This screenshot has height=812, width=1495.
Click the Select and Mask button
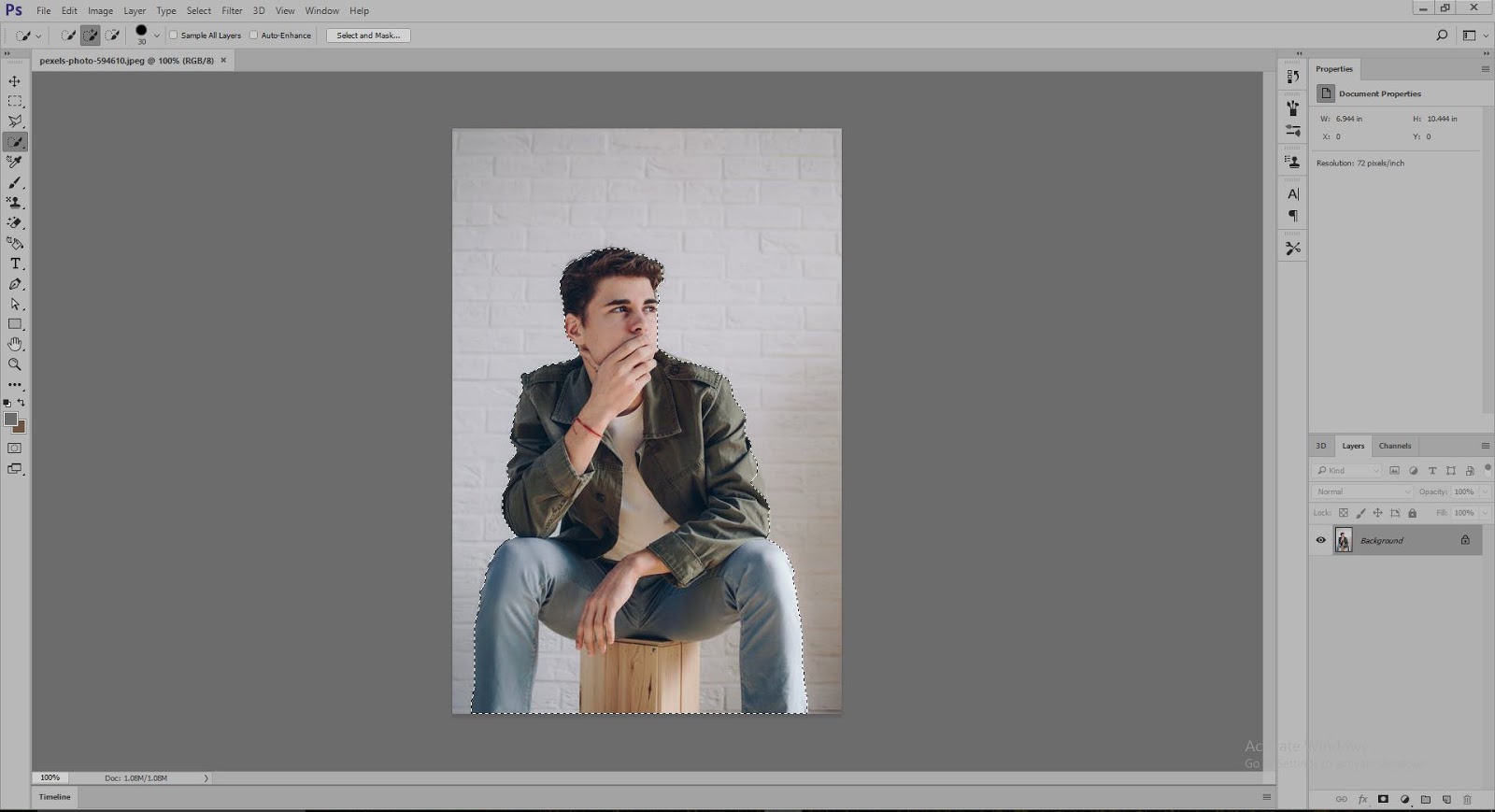tap(368, 36)
